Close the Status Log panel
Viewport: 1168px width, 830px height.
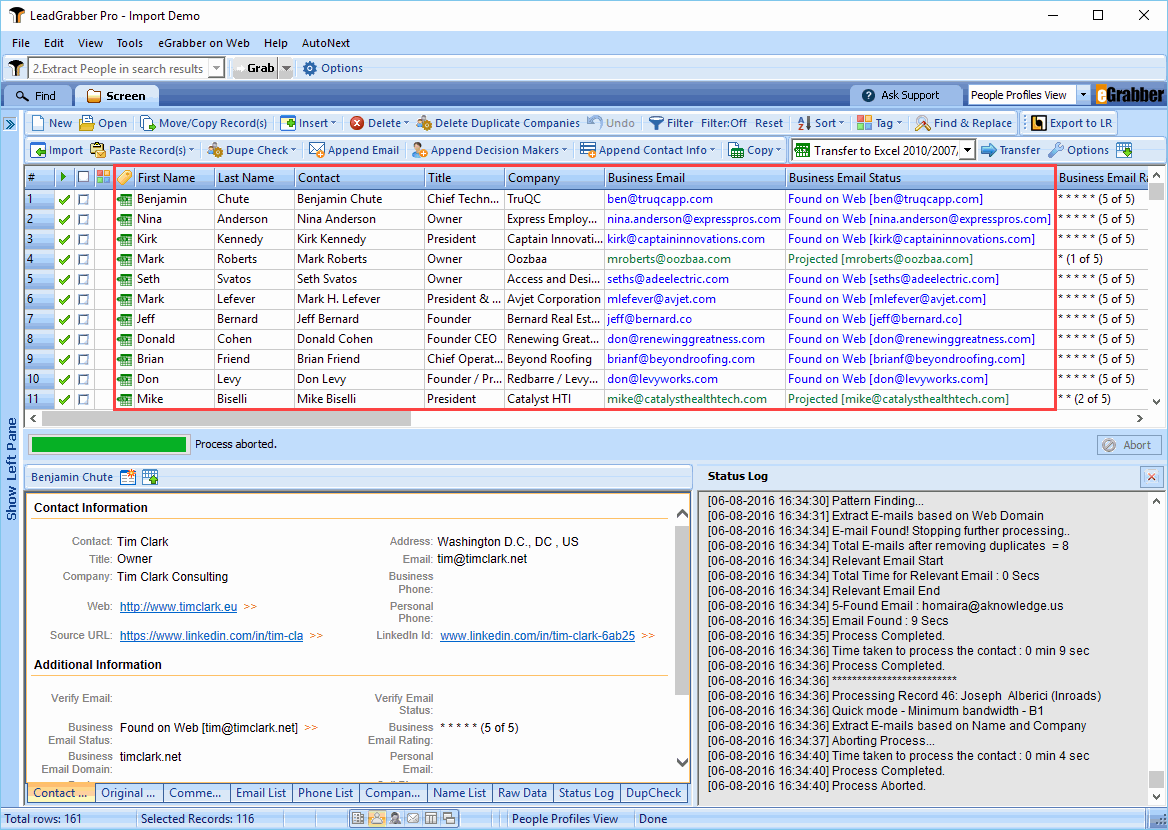pos(1152,477)
